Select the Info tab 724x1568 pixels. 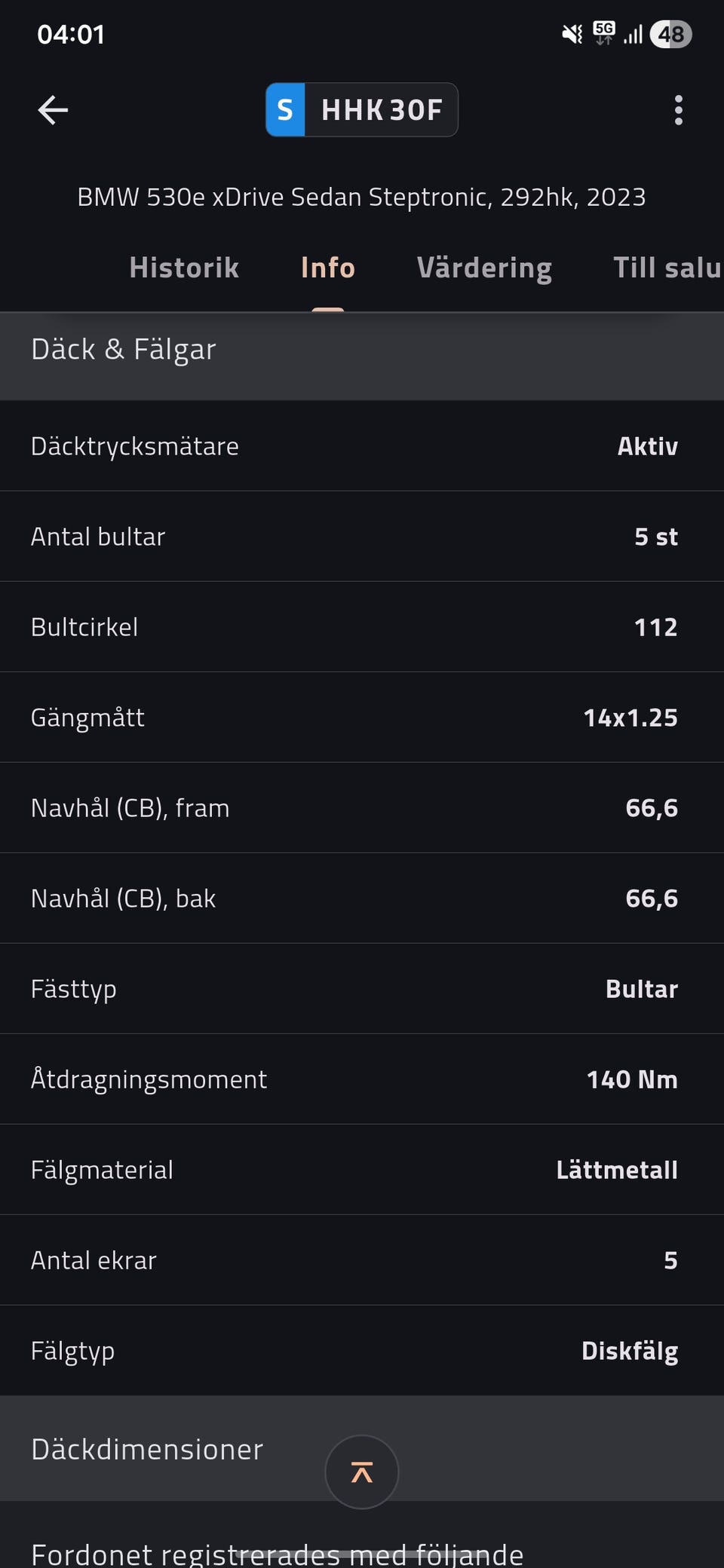click(x=328, y=268)
